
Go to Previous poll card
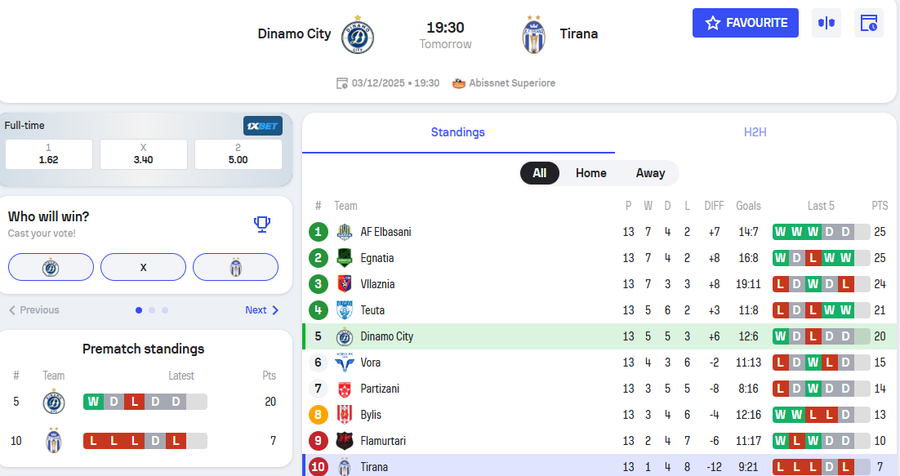34,310
